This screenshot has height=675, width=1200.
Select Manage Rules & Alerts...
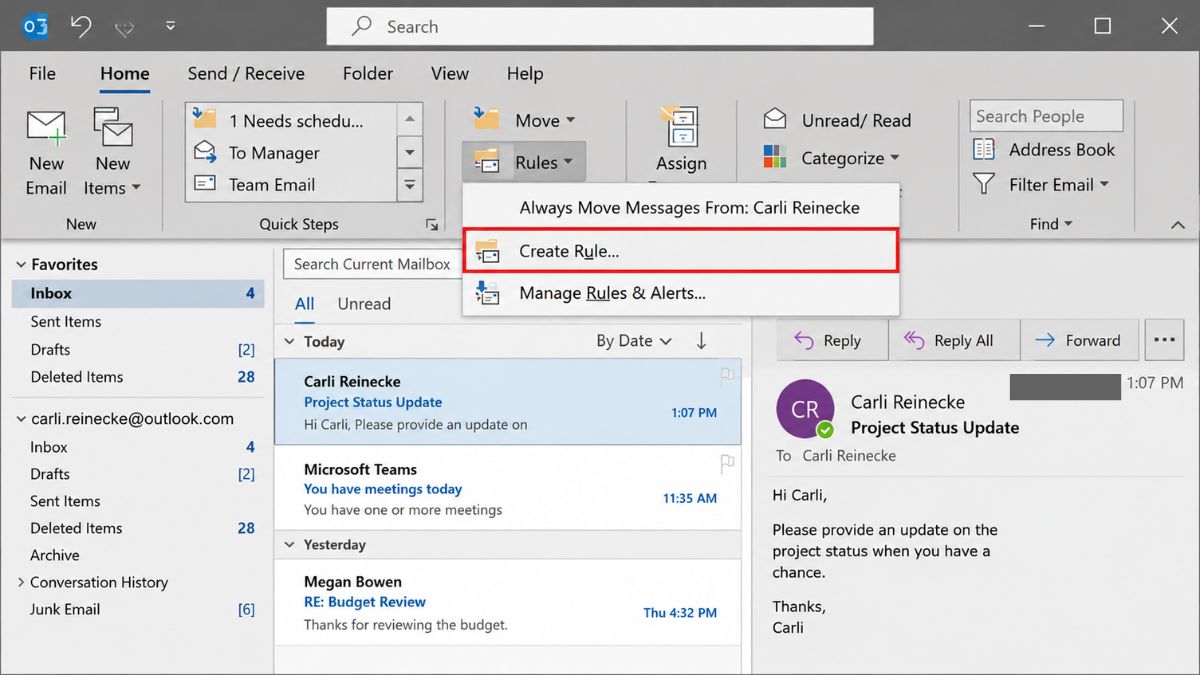coord(681,293)
